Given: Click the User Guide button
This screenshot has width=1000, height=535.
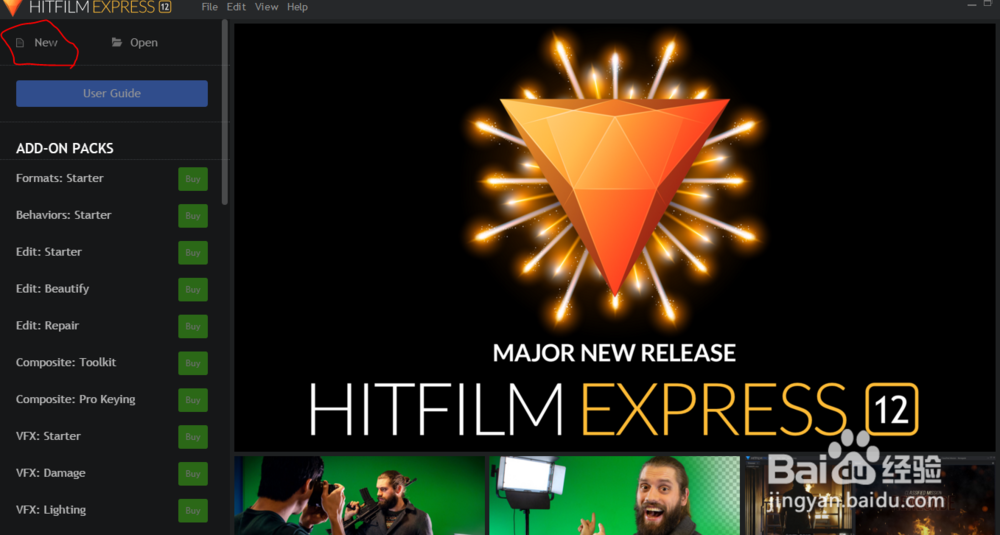Looking at the screenshot, I should pos(112,93).
